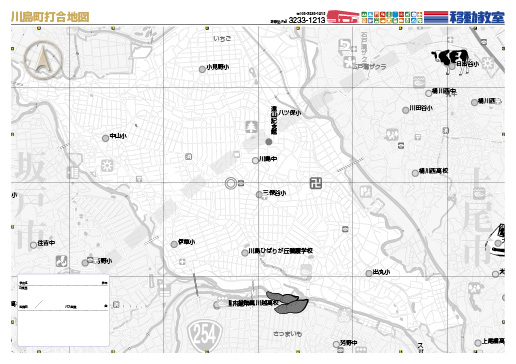Click the 川島ひばりが丘特別支援学校 marker
The width and height of the screenshot is (516, 364).
click(245, 253)
